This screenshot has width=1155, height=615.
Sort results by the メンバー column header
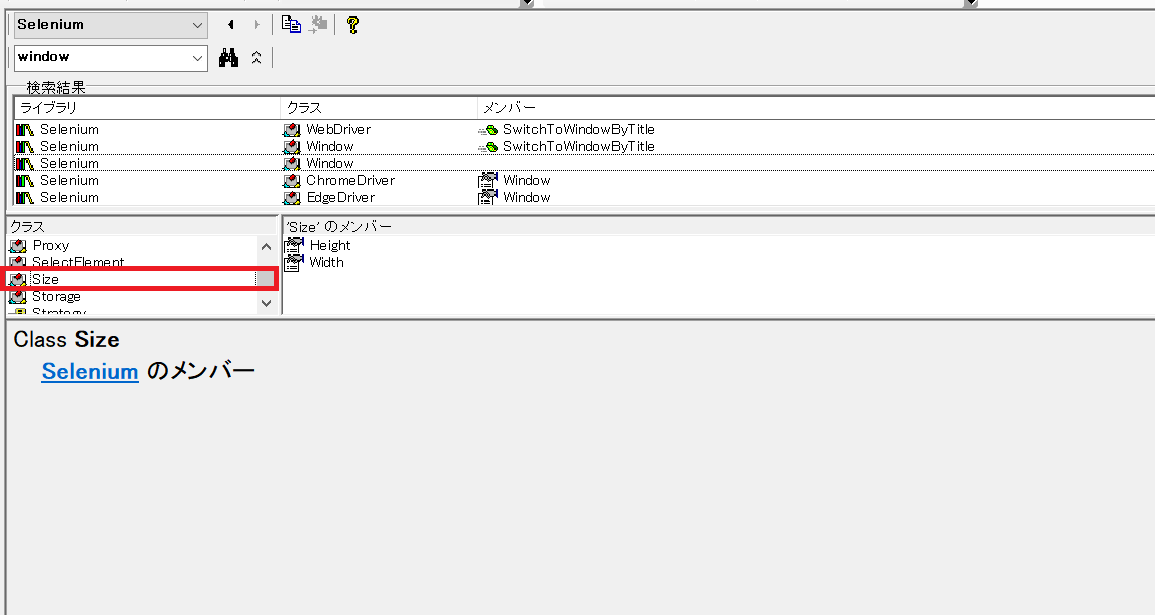(816, 108)
